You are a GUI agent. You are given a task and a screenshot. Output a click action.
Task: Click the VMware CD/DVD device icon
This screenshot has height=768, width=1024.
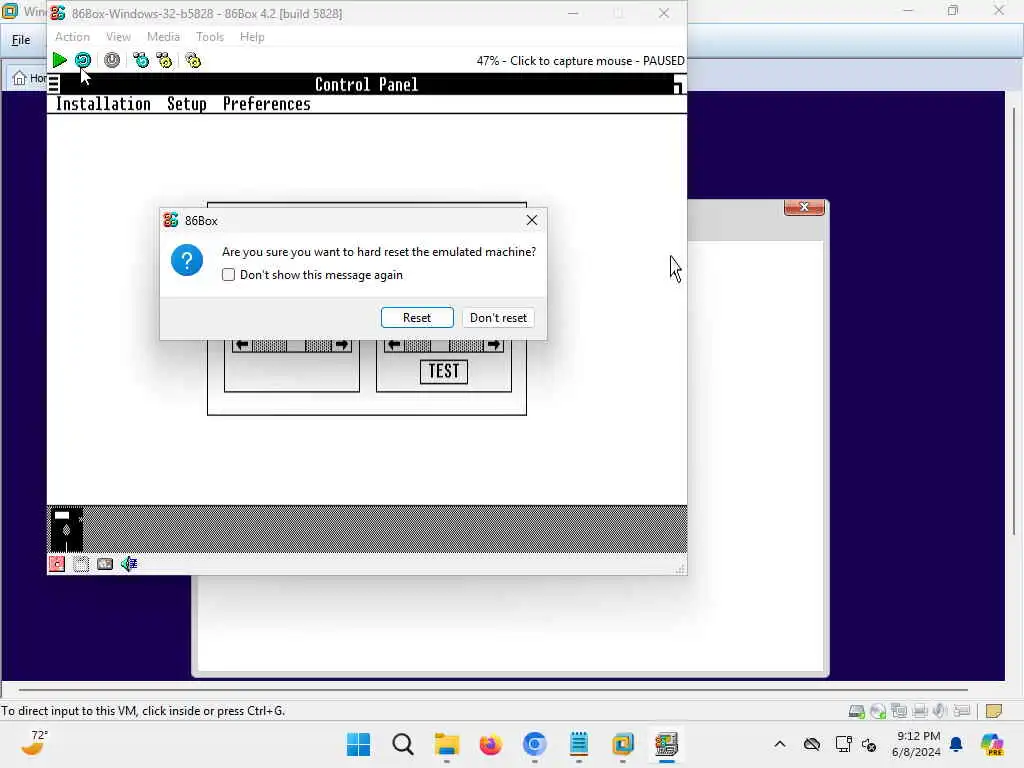[878, 711]
